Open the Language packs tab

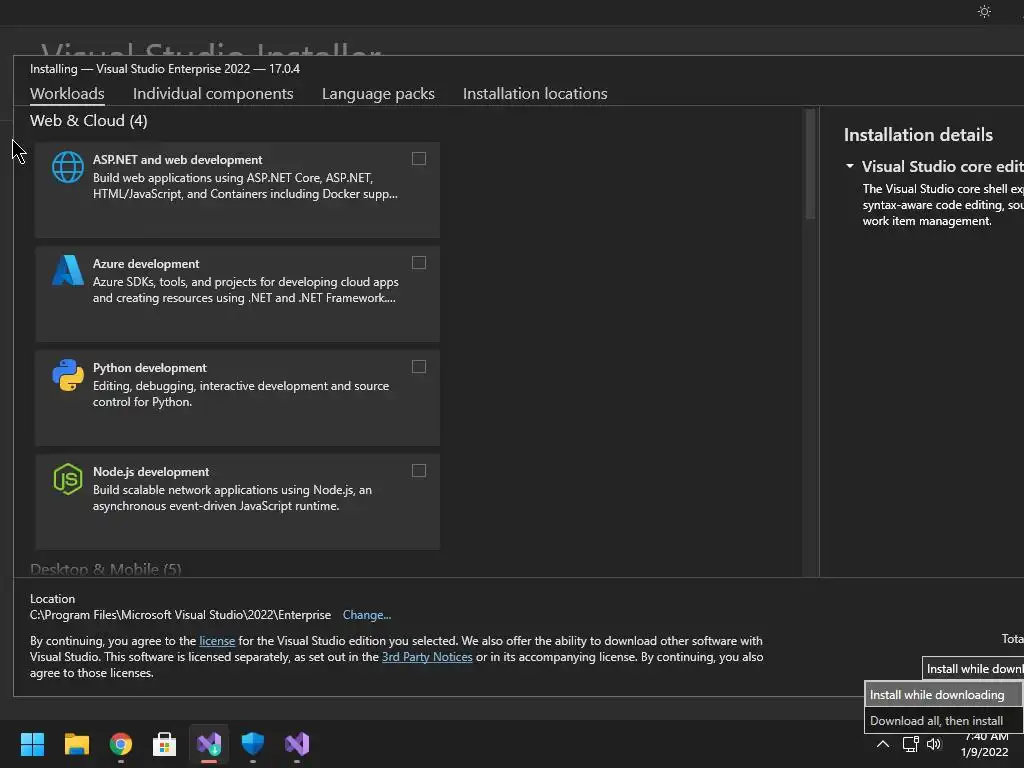tap(378, 93)
